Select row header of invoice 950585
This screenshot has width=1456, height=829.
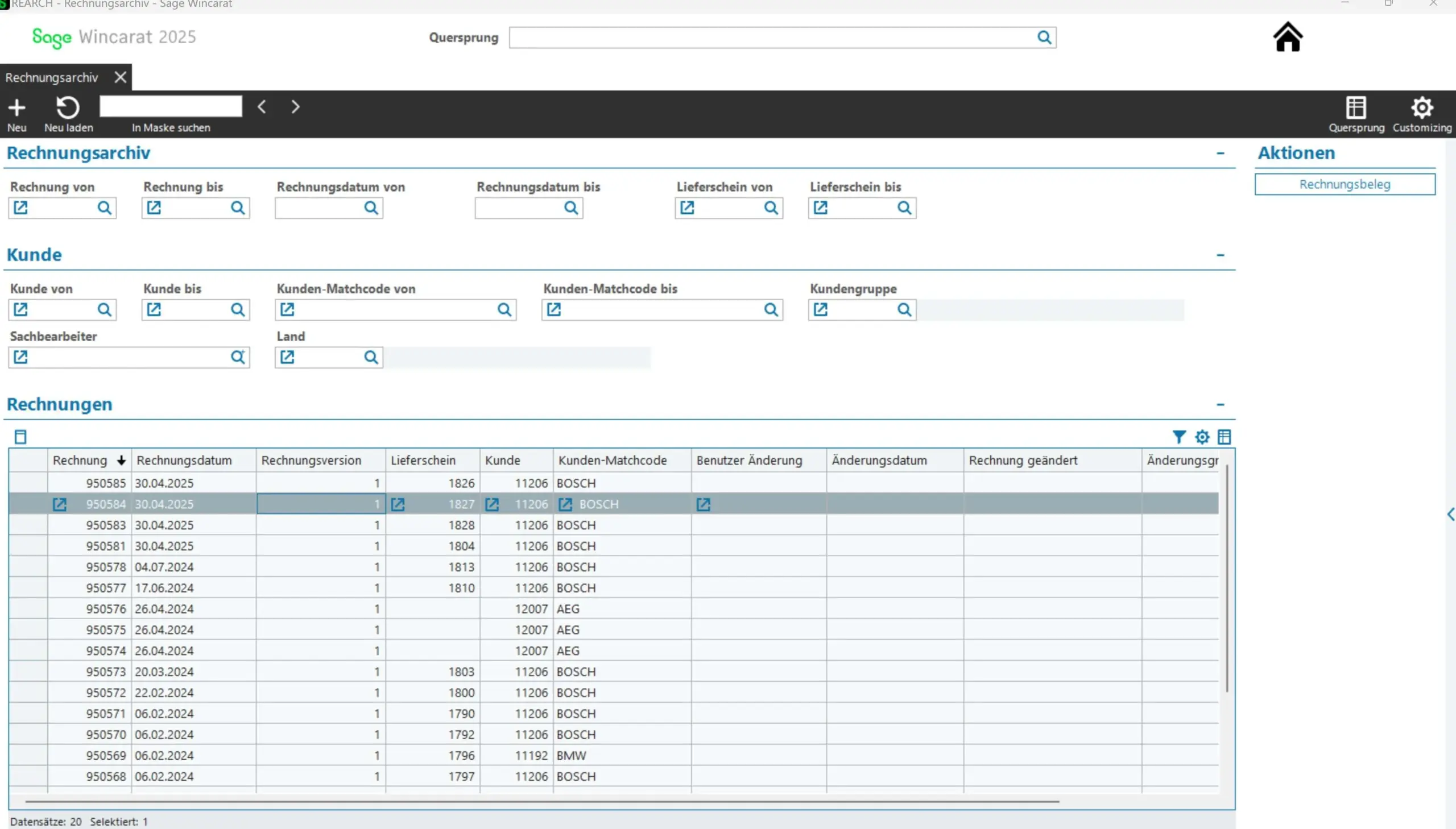coord(28,483)
